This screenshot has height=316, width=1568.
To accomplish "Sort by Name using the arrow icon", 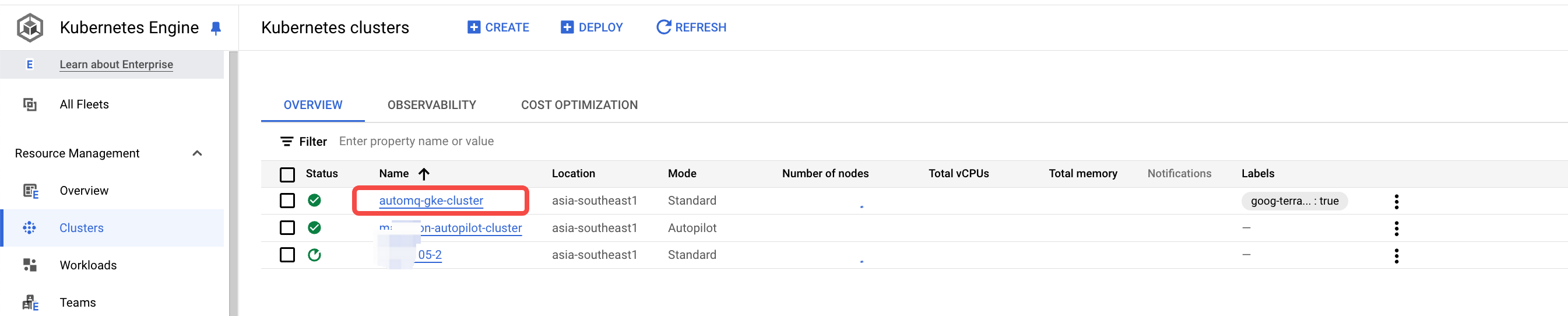I will 424,174.
